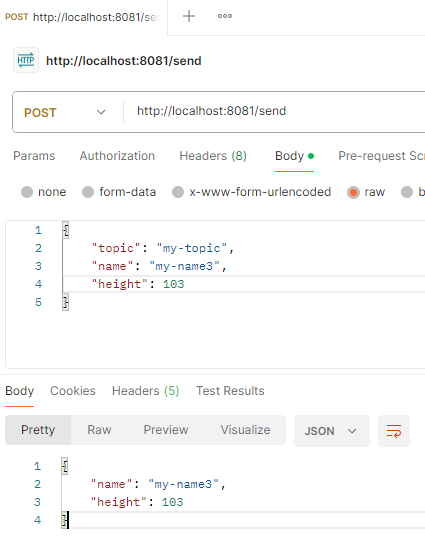The width and height of the screenshot is (425, 542).
Task: Fold the request body opening brace on line 1
Action: click(x=66, y=230)
